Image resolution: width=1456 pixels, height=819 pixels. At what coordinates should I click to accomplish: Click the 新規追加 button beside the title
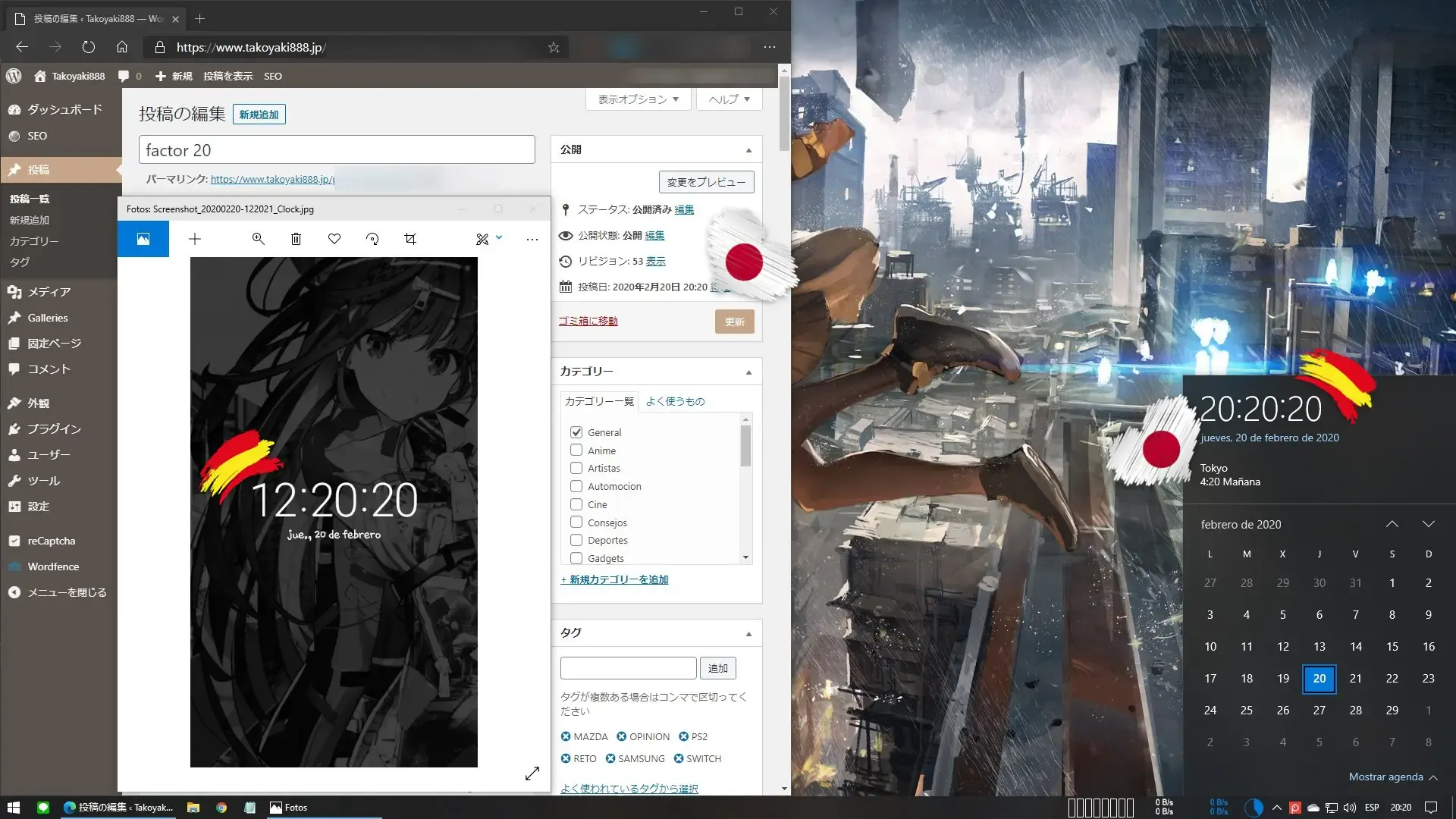coord(259,115)
